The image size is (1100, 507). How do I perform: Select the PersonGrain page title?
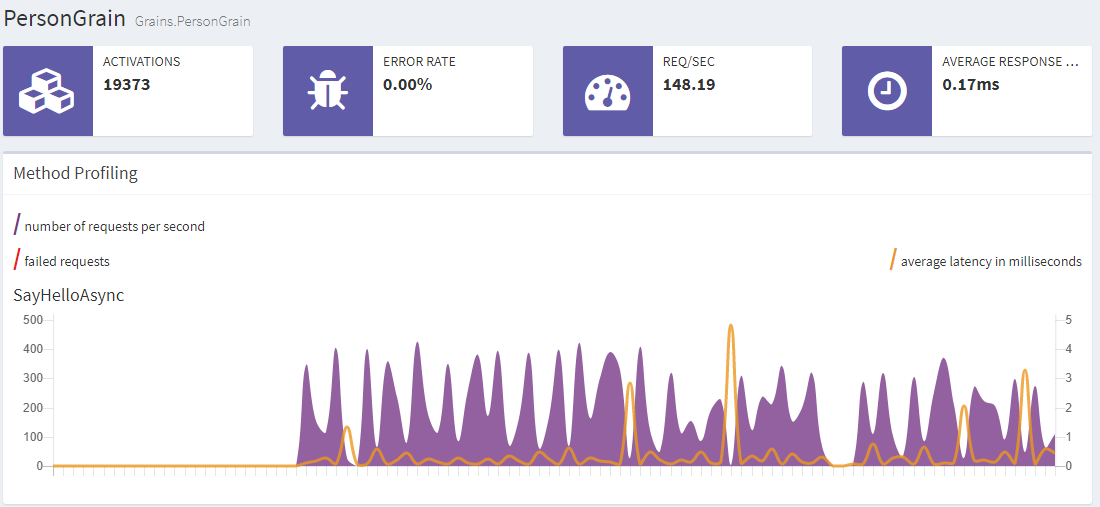(x=65, y=18)
